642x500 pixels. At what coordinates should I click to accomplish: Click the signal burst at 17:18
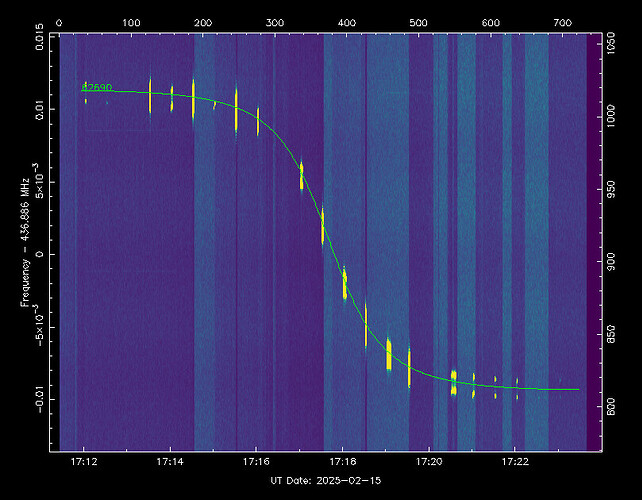[x=344, y=285]
